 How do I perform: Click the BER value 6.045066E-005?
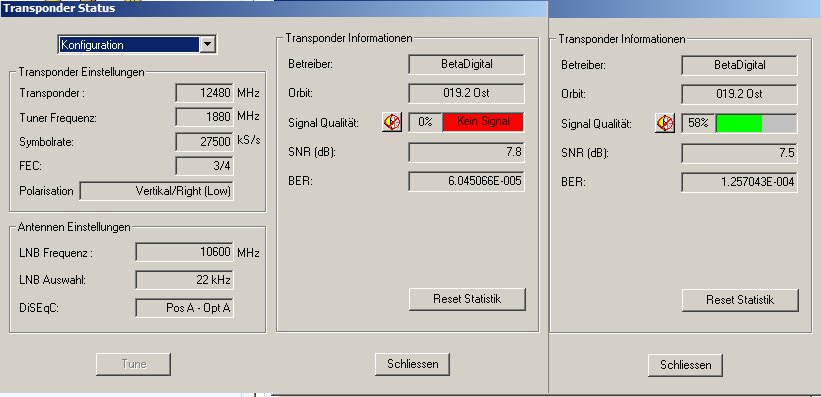(x=467, y=181)
